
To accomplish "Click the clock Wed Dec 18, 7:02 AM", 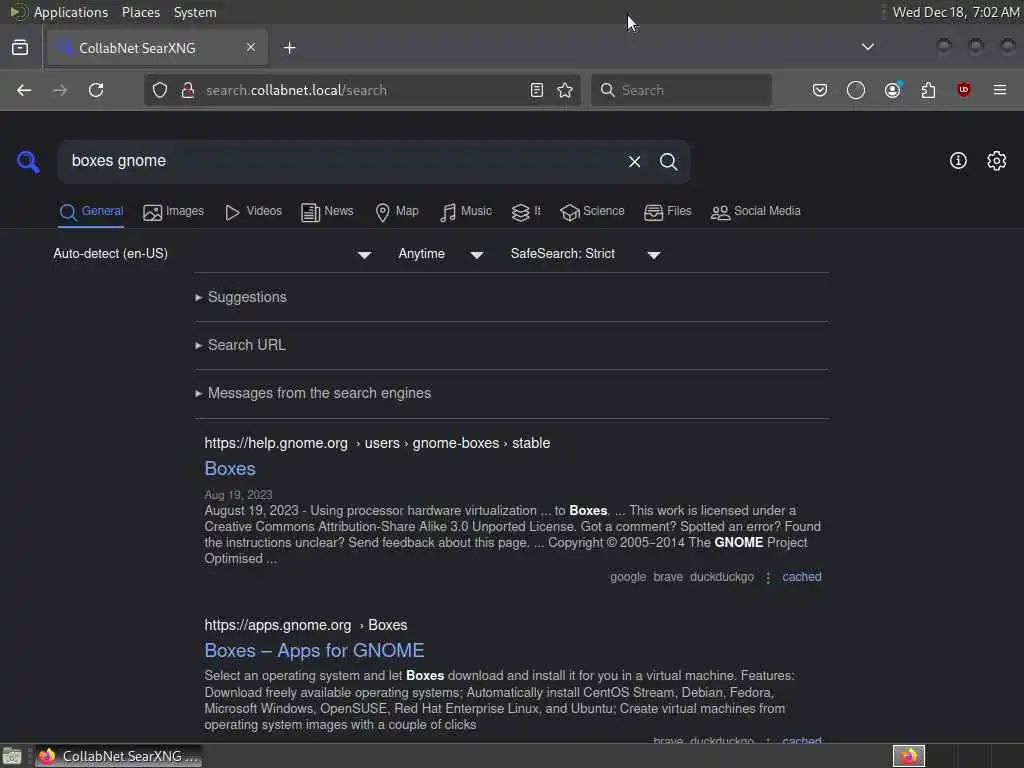I will click(956, 12).
